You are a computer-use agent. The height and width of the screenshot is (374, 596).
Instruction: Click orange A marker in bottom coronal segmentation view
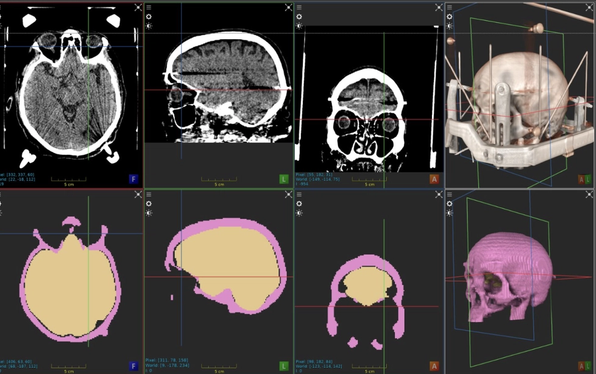click(x=434, y=366)
